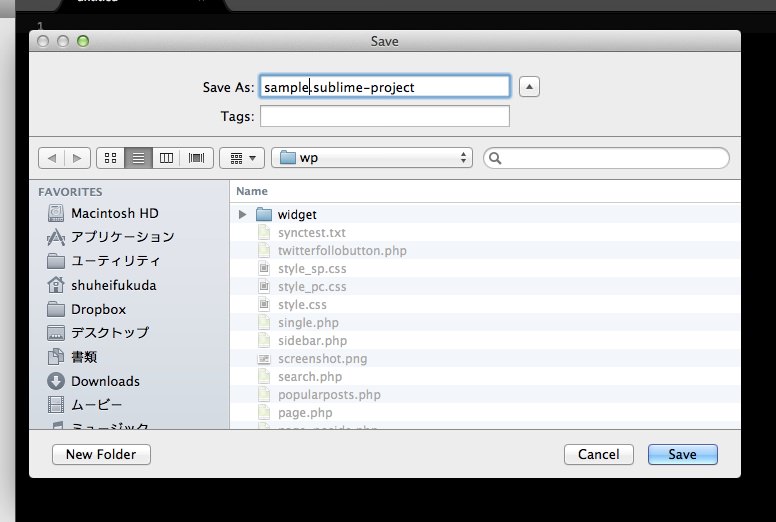The height and width of the screenshot is (522, 776).
Task: Open ユーティリティ folder in Favorites
Action: tap(103, 261)
